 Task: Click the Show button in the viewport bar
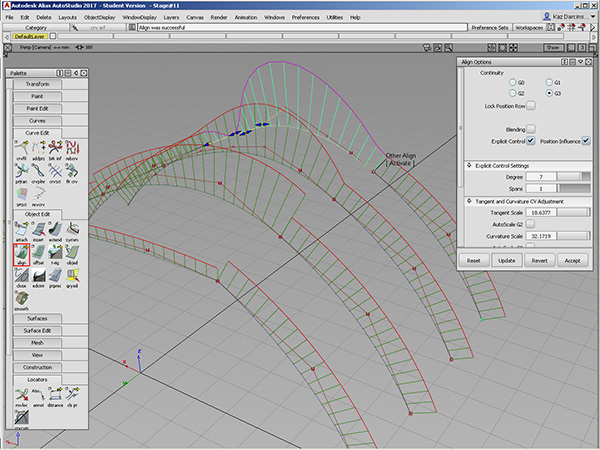coord(553,47)
